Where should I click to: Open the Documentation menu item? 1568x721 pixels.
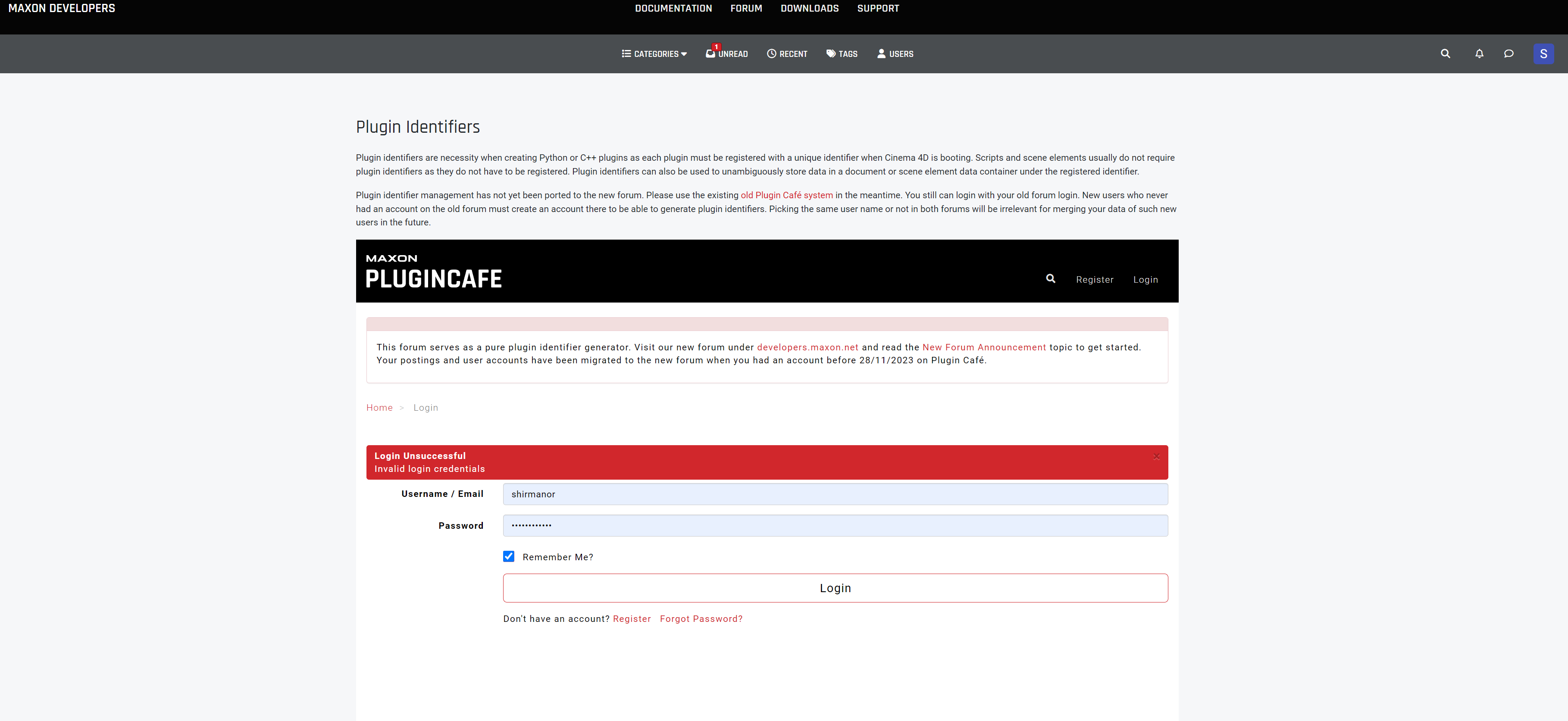click(673, 9)
